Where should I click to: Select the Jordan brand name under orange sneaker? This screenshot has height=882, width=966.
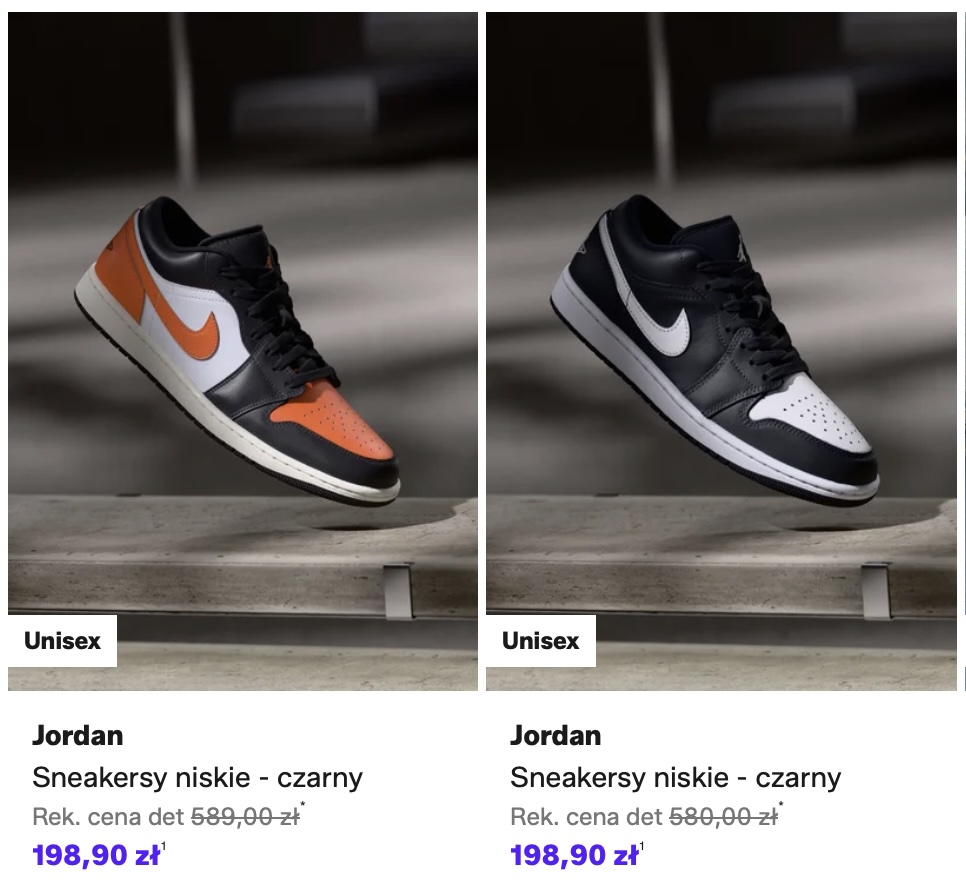click(78, 735)
